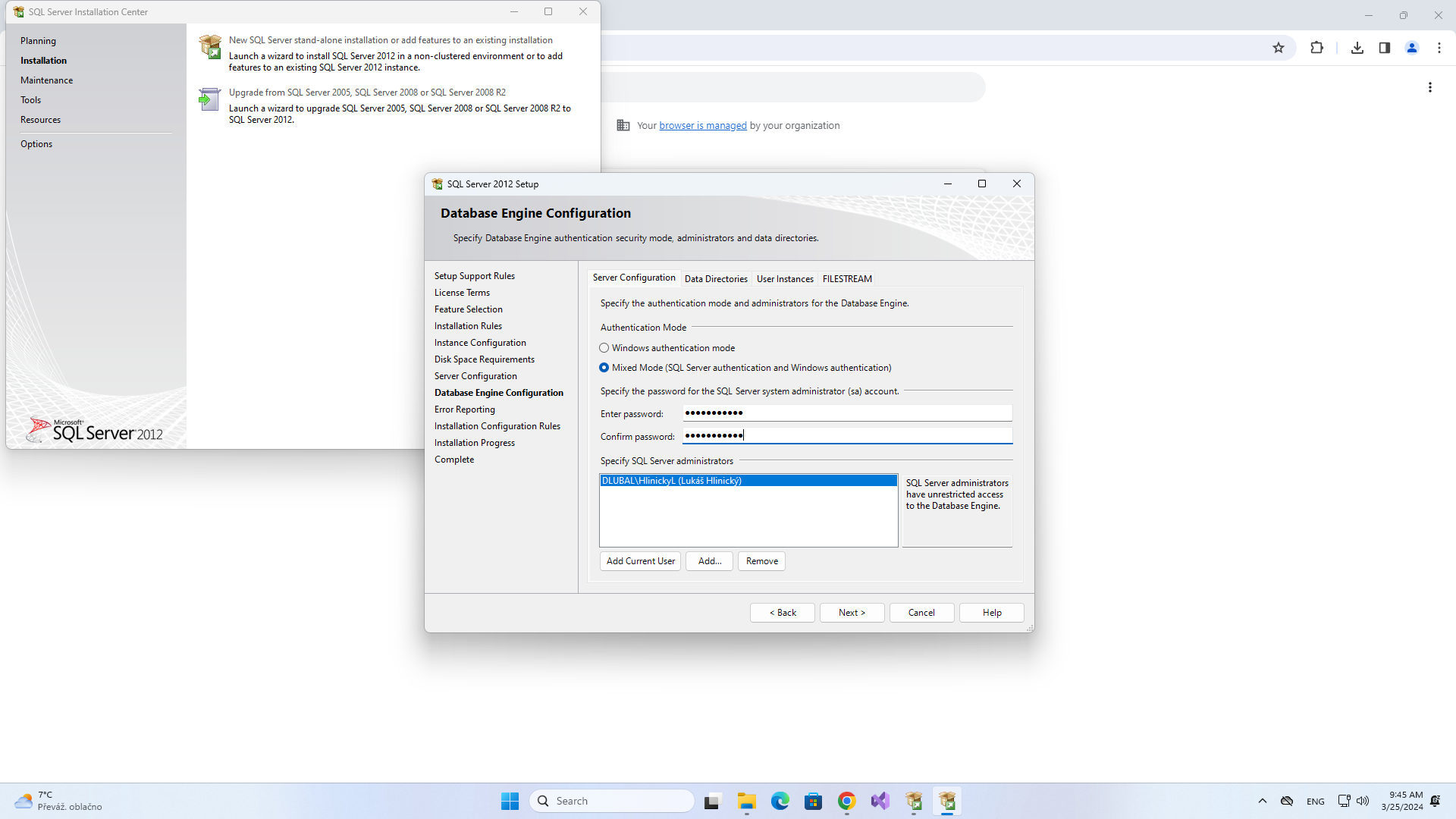
Task: Toggle FILESTREAM tab settings
Action: click(846, 278)
